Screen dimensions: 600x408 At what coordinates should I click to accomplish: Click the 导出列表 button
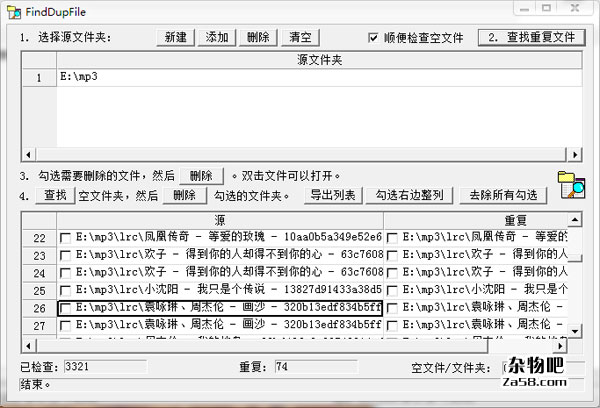(333, 195)
